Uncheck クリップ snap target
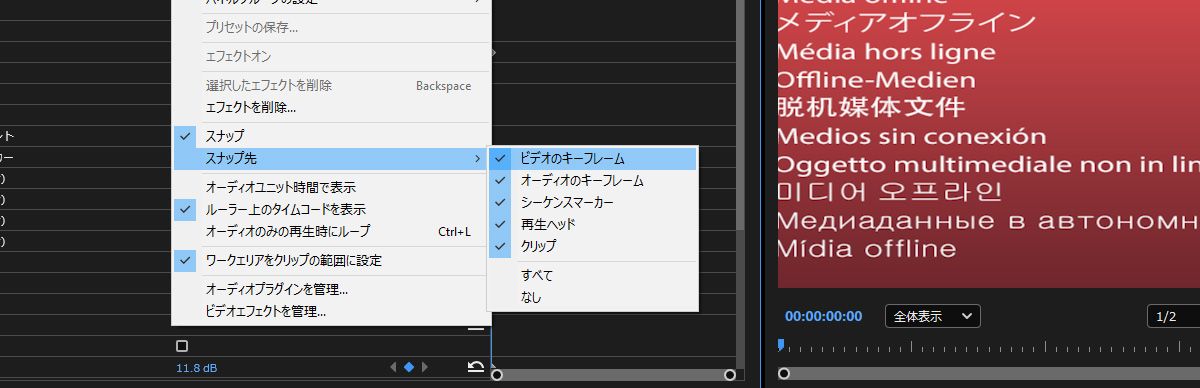 click(592, 246)
